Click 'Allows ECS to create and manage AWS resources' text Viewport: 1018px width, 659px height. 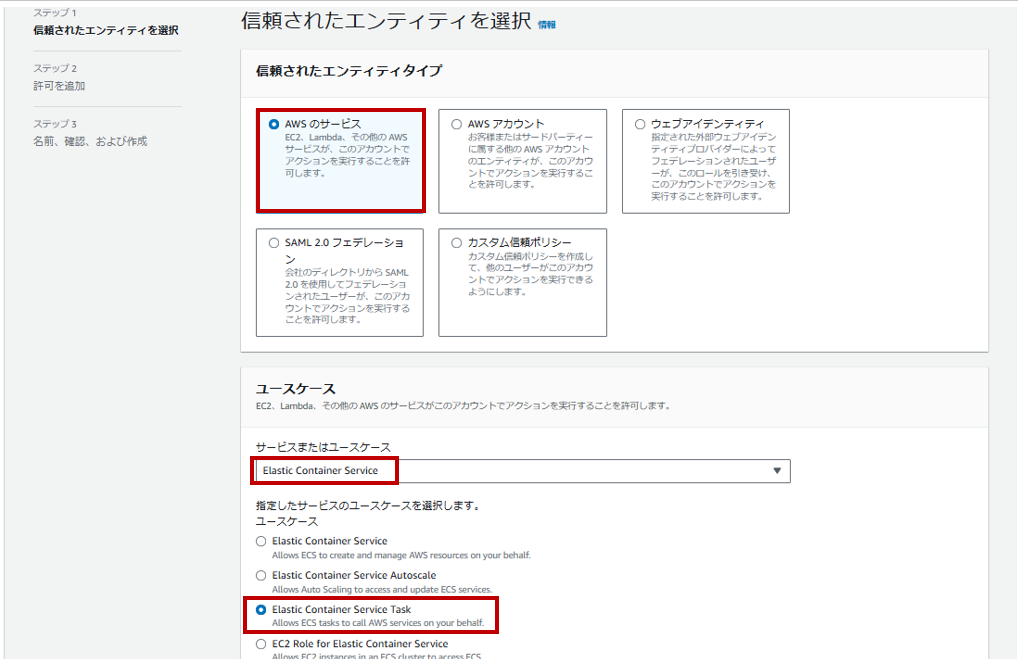pyautogui.click(x=401, y=555)
